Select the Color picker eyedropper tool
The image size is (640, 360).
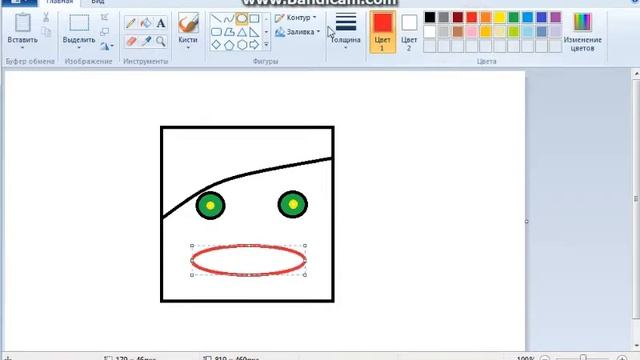click(x=146, y=41)
